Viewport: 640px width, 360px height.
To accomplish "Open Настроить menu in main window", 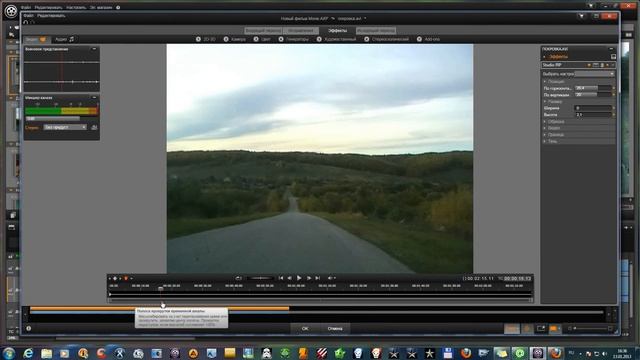I will point(76,7).
